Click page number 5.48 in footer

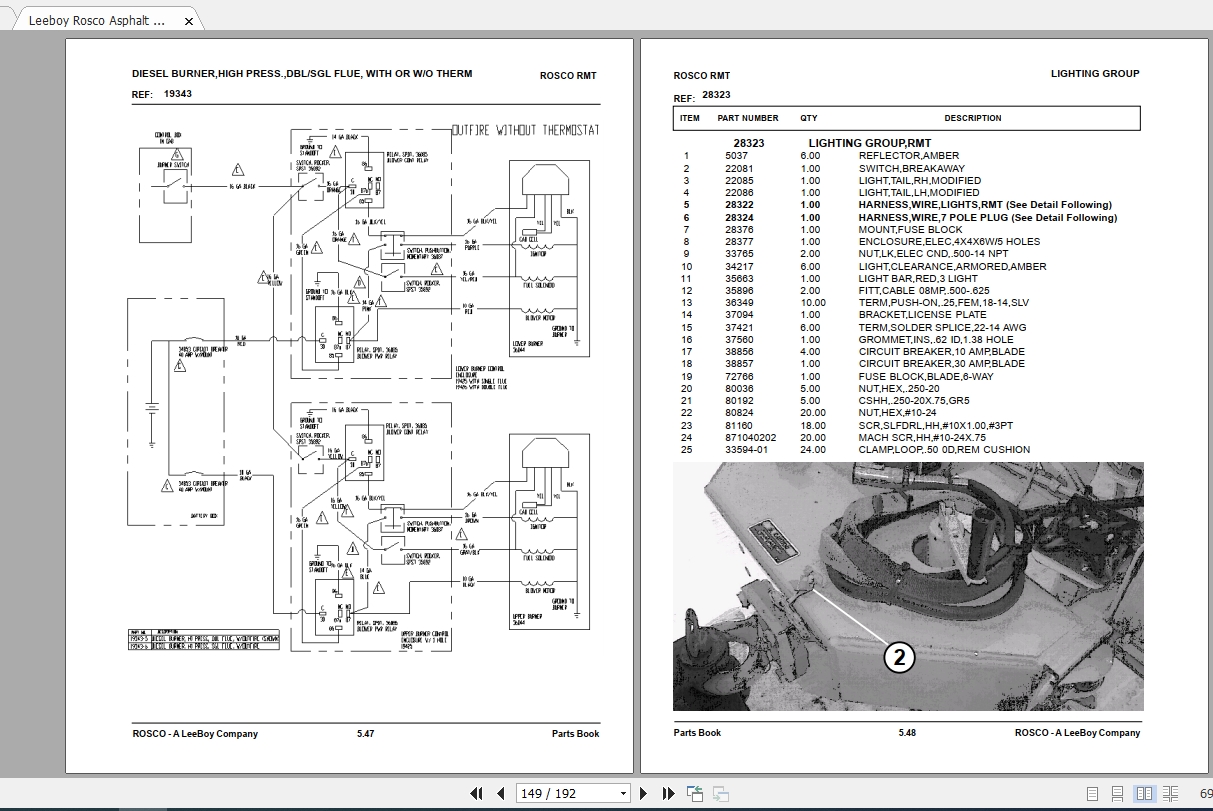[x=907, y=733]
